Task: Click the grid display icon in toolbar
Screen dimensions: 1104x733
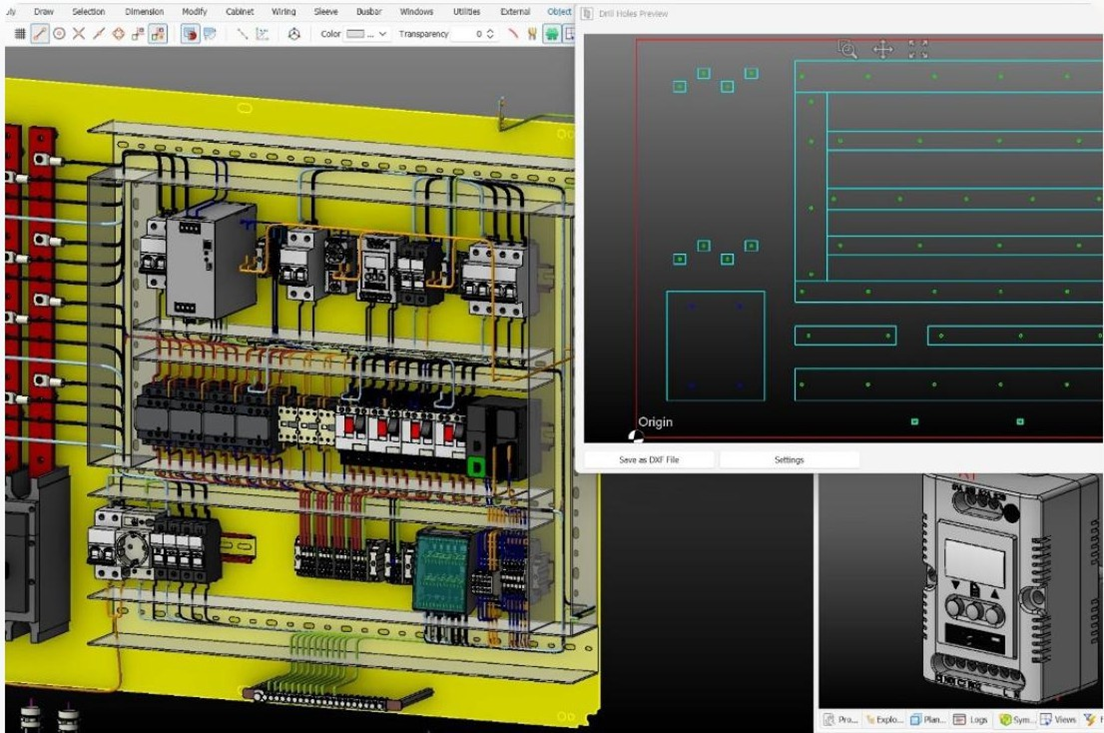Action: pos(20,33)
